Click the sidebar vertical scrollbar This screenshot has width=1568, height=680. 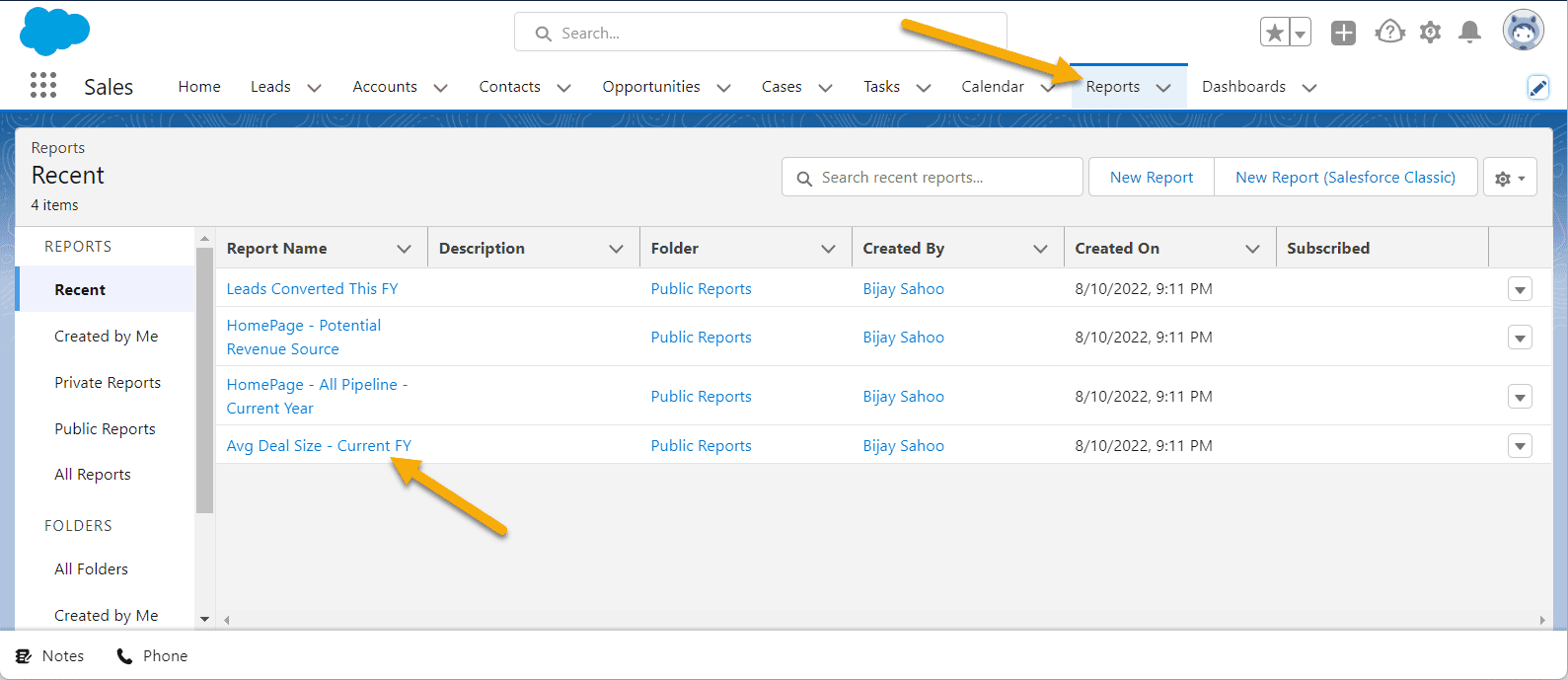coord(204,380)
